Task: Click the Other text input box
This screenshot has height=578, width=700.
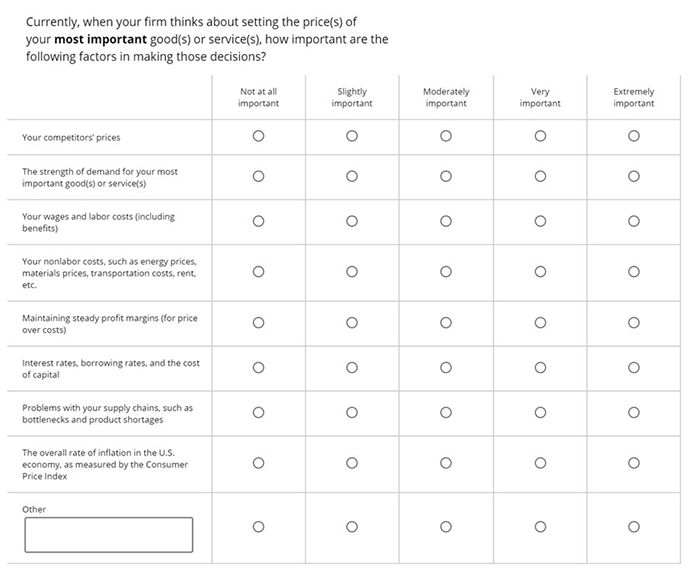Action: click(109, 535)
